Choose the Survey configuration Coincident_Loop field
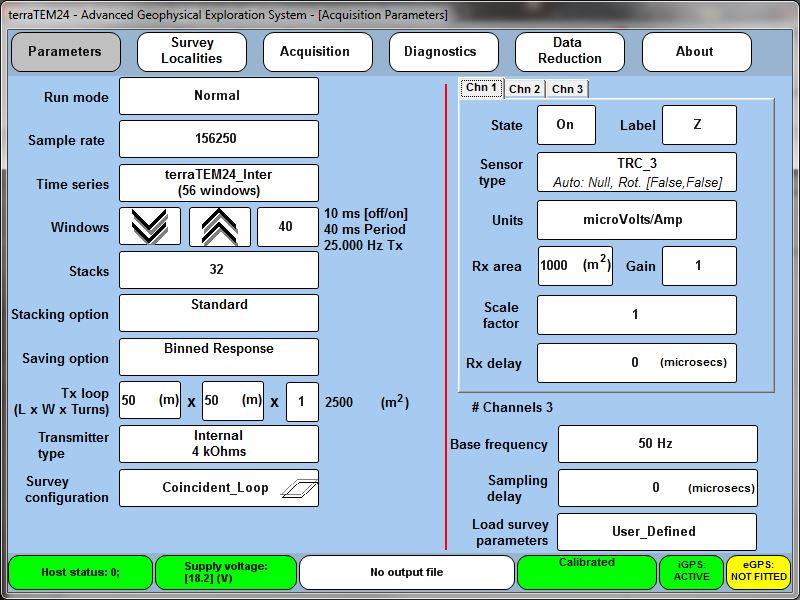Screen dimensions: 800x600 [x=219, y=488]
